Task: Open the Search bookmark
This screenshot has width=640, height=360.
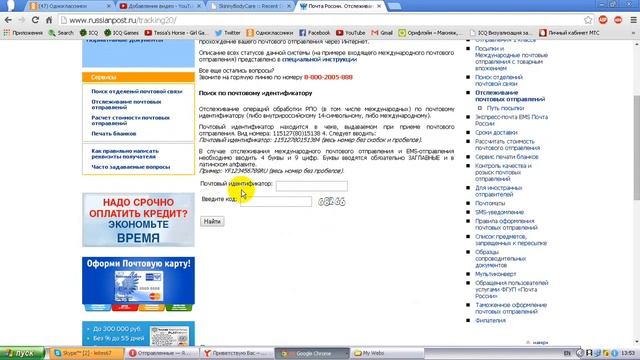Action: (61, 33)
